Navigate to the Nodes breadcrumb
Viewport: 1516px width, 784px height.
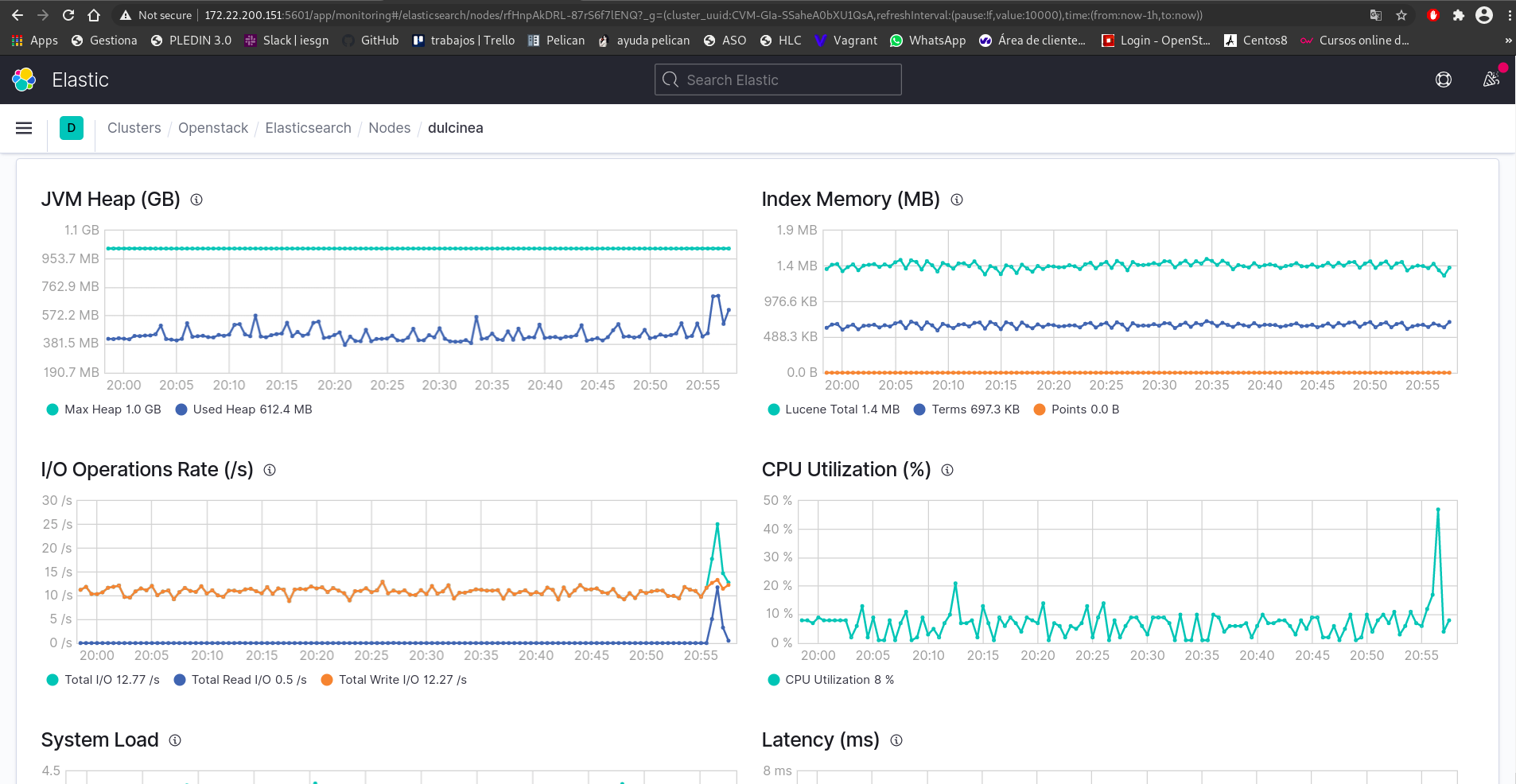pos(389,128)
